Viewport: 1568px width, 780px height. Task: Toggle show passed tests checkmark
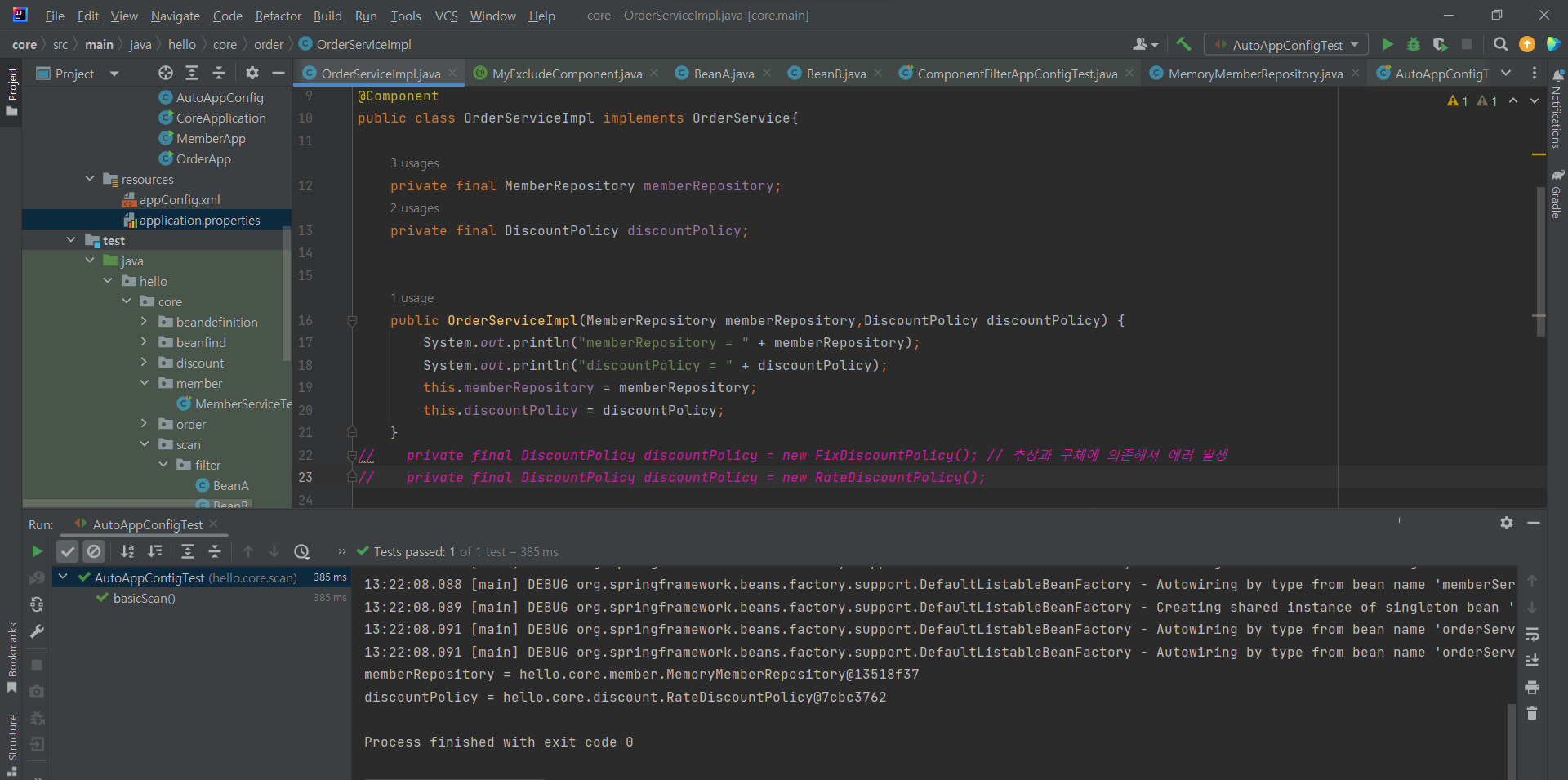click(x=68, y=551)
